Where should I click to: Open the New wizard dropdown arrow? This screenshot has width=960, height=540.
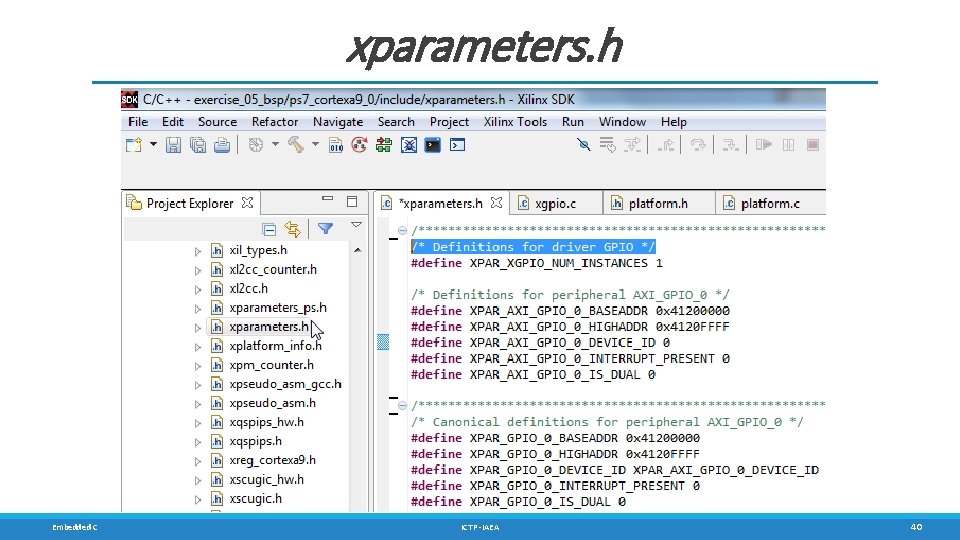(x=153, y=144)
